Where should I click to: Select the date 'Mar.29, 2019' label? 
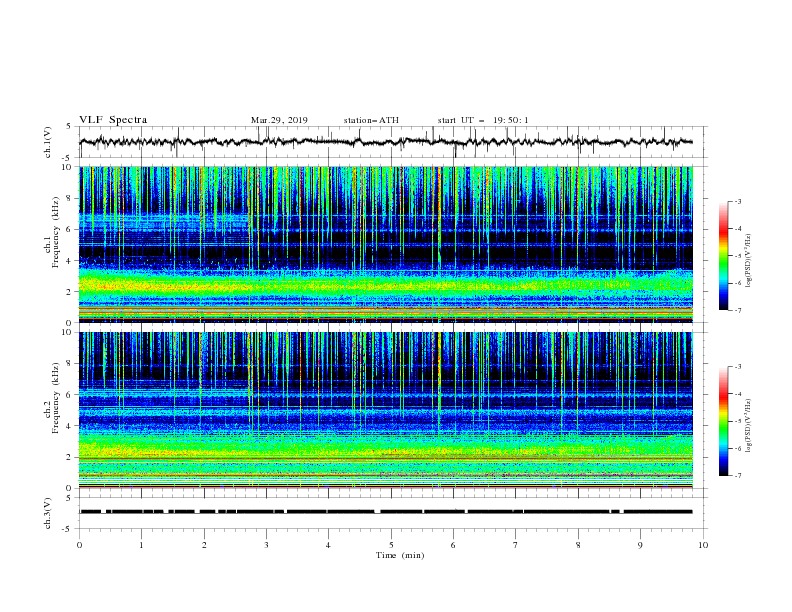pyautogui.click(x=279, y=120)
